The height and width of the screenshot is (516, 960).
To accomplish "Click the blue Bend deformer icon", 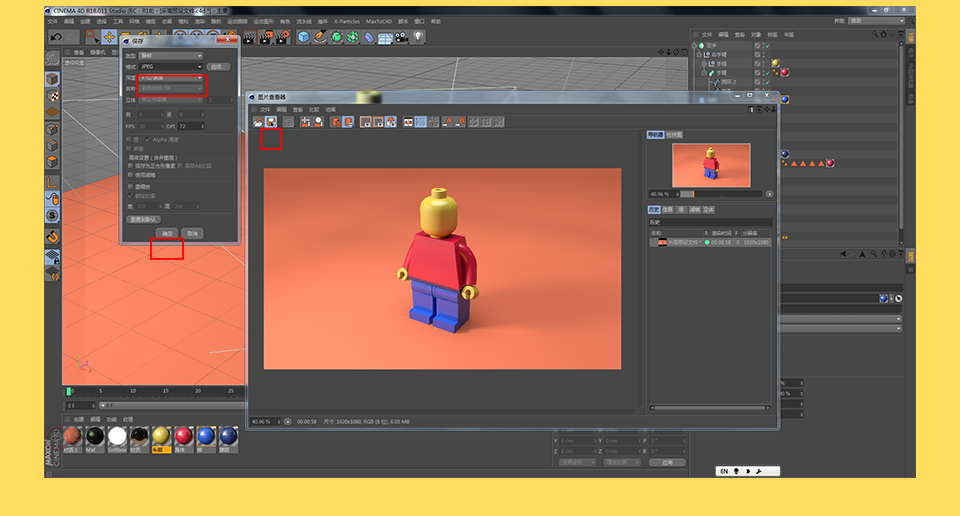I will (369, 37).
